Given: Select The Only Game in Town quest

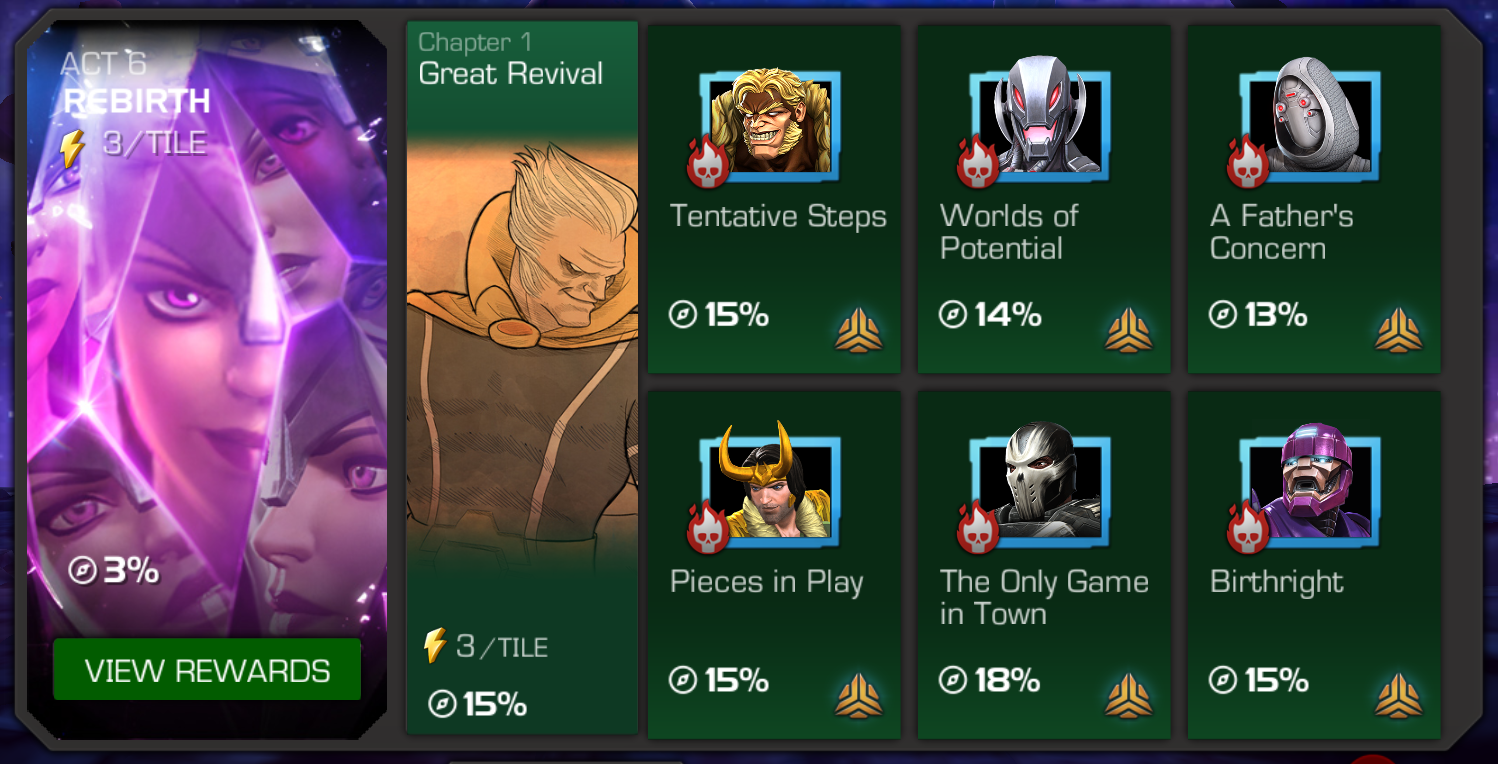Looking at the screenshot, I should tap(1044, 564).
